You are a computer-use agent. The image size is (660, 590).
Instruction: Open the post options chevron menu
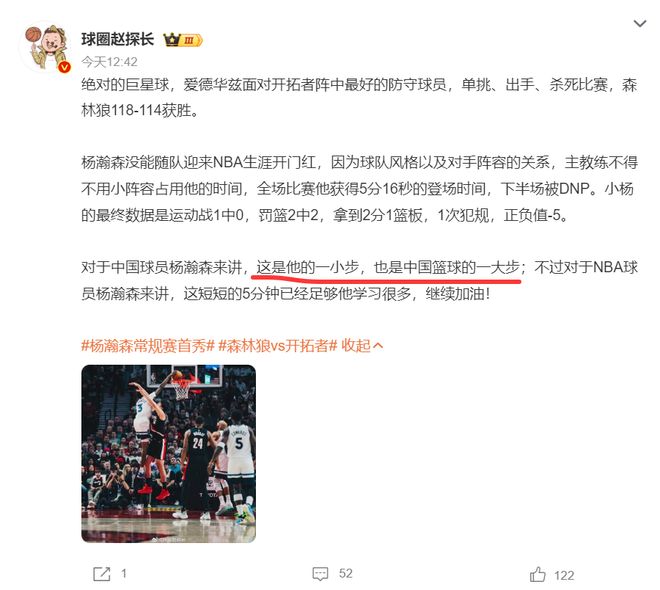[x=639, y=24]
